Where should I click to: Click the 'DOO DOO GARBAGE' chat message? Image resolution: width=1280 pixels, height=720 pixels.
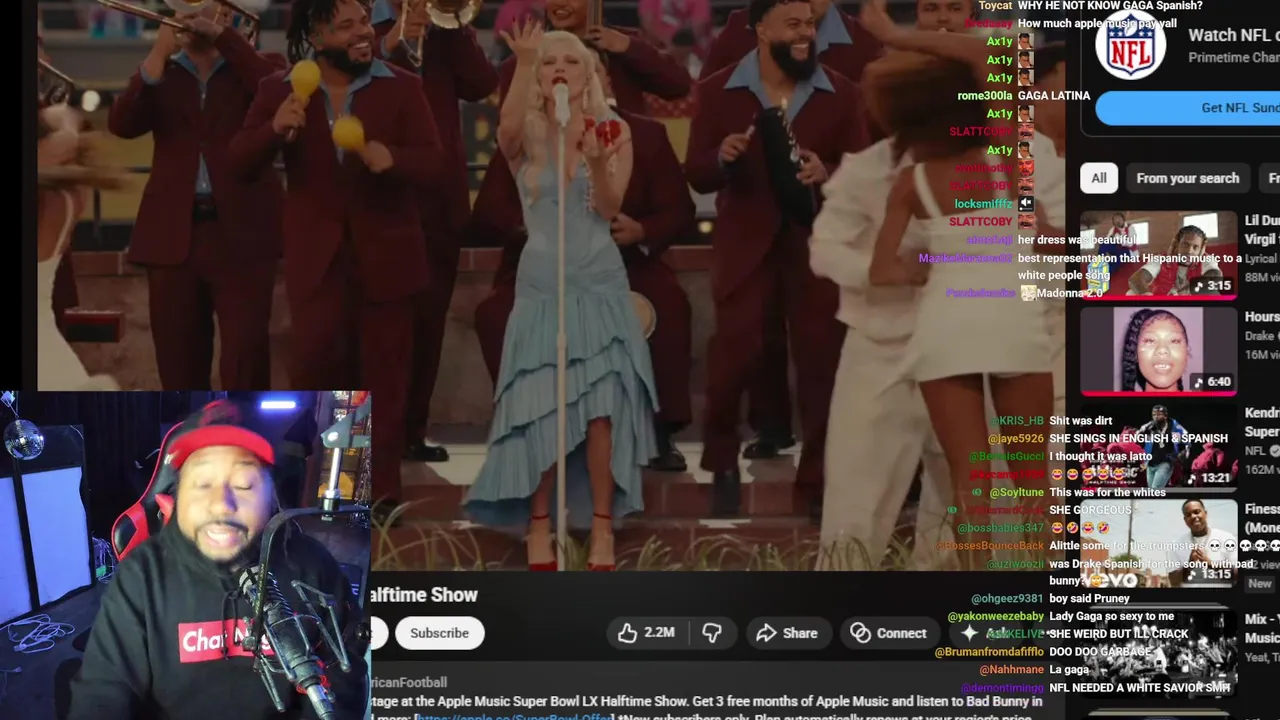(x=1101, y=652)
